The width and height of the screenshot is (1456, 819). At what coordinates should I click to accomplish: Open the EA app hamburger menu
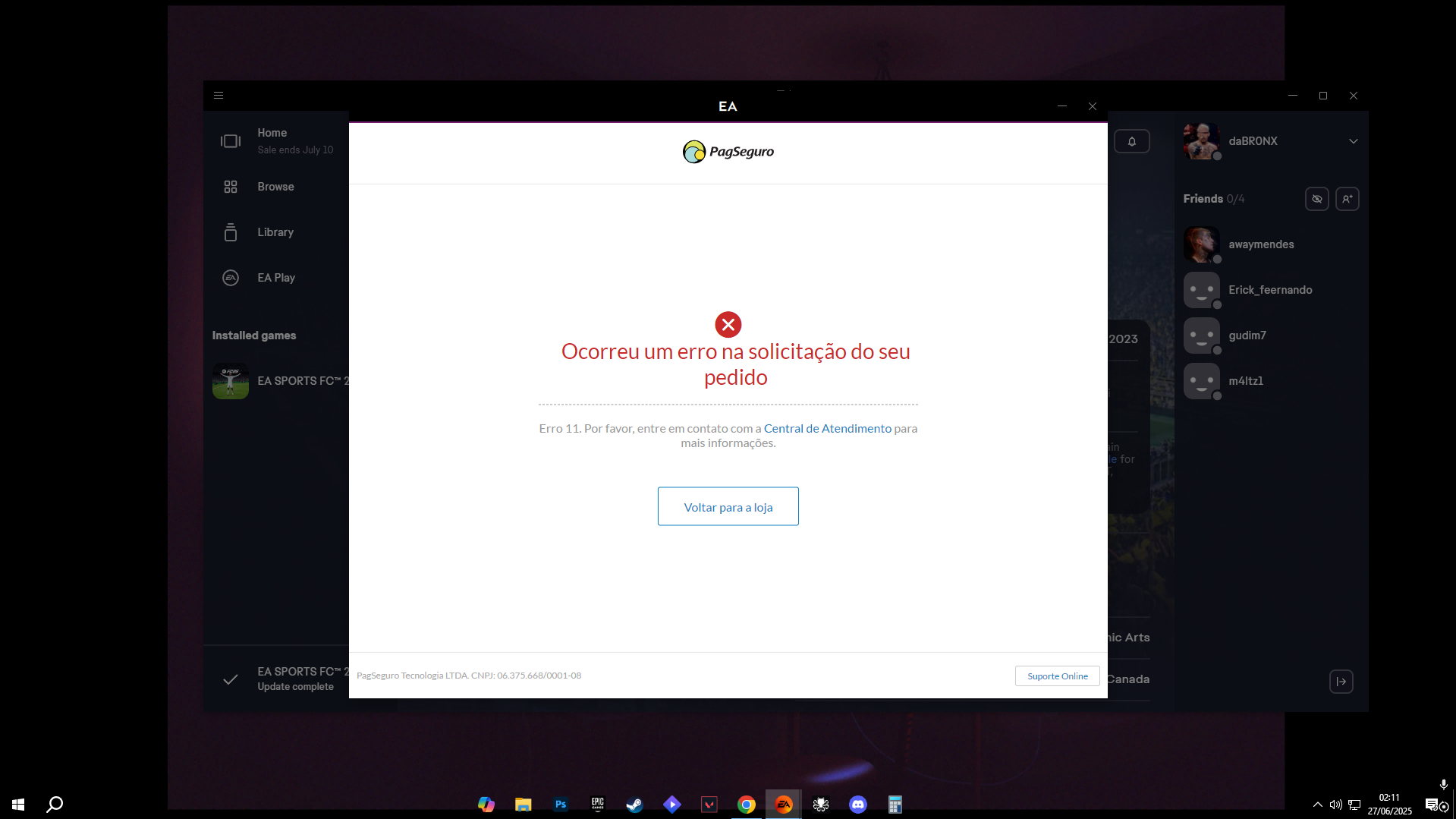pos(219,96)
